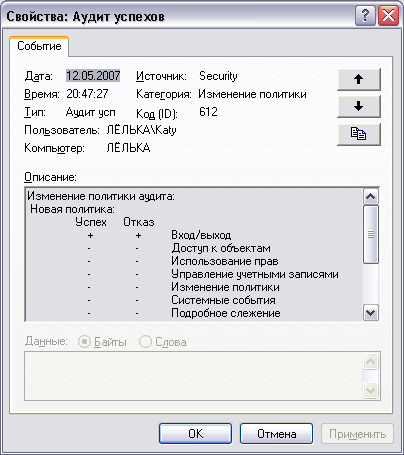This screenshot has height=455, width=404.
Task: Click the Доступ к объектам row
Action: [221, 248]
